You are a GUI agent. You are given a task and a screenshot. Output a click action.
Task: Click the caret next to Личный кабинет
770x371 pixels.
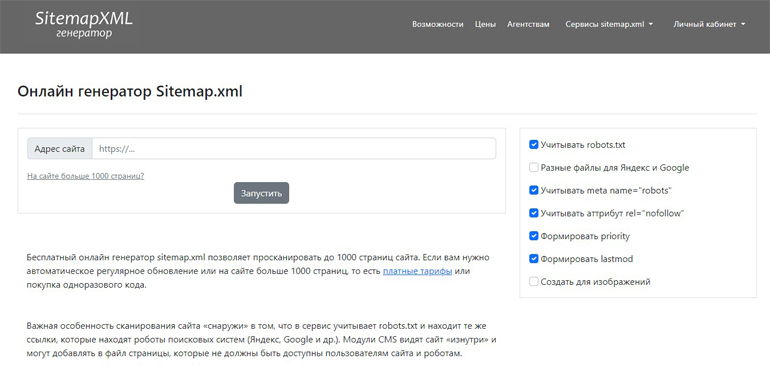click(x=743, y=25)
